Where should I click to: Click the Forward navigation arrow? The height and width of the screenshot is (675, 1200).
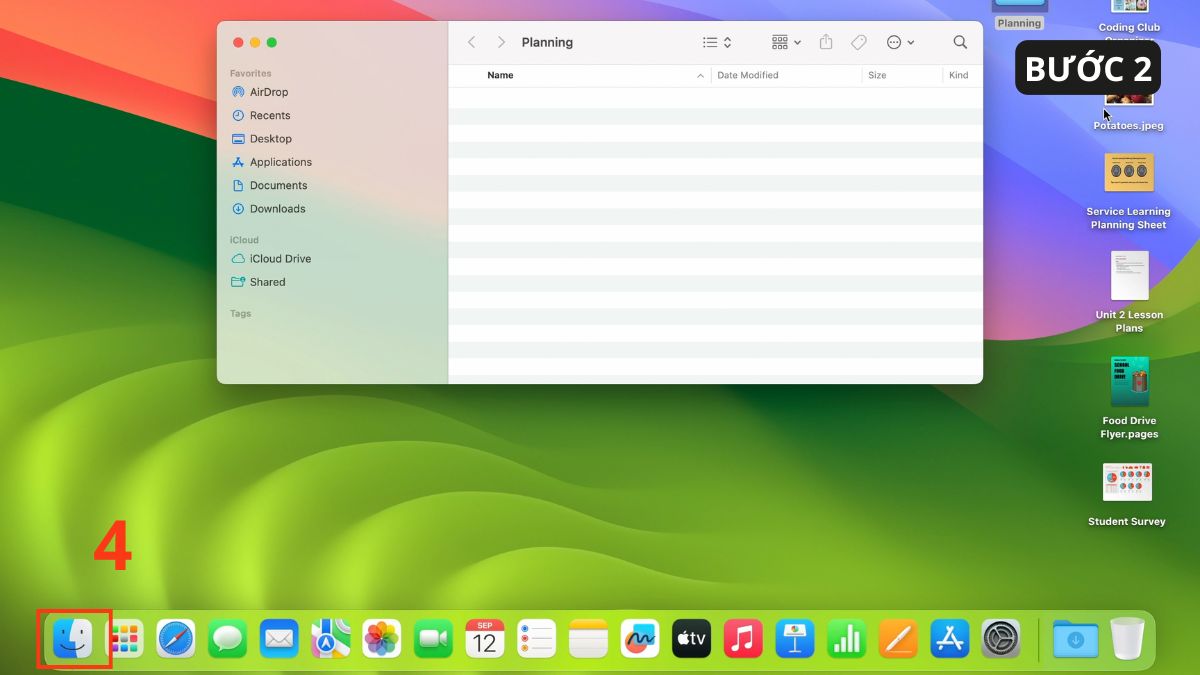pos(501,42)
